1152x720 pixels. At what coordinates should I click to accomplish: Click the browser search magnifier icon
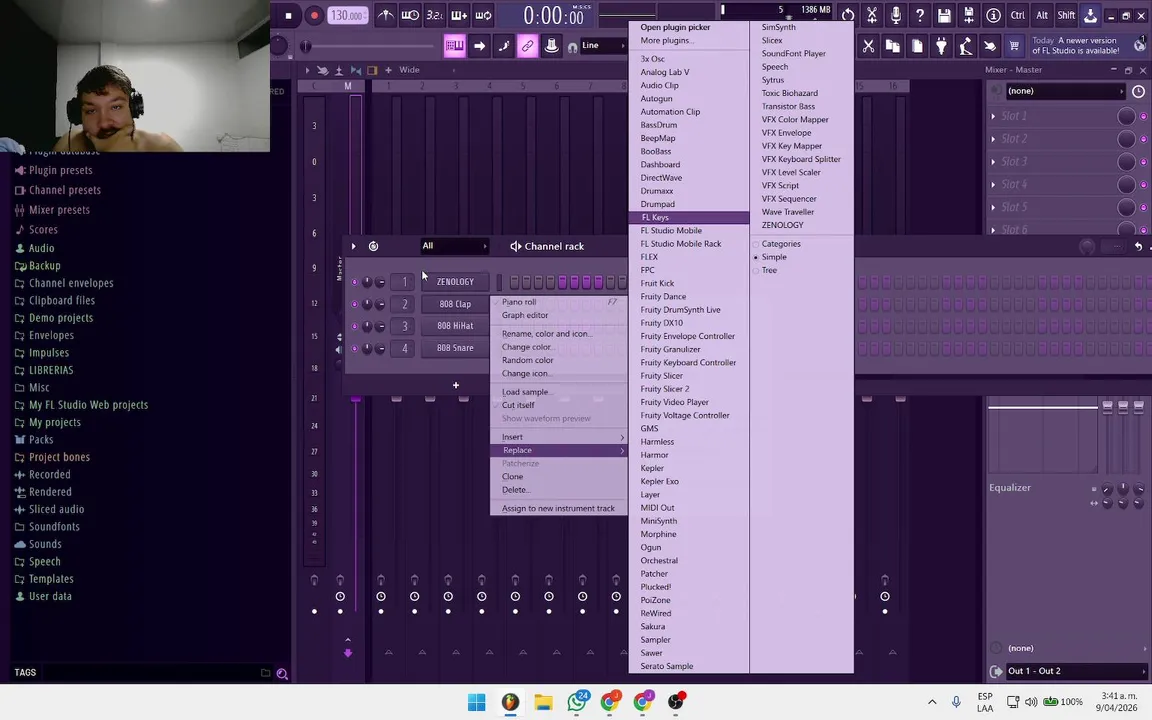click(x=282, y=673)
